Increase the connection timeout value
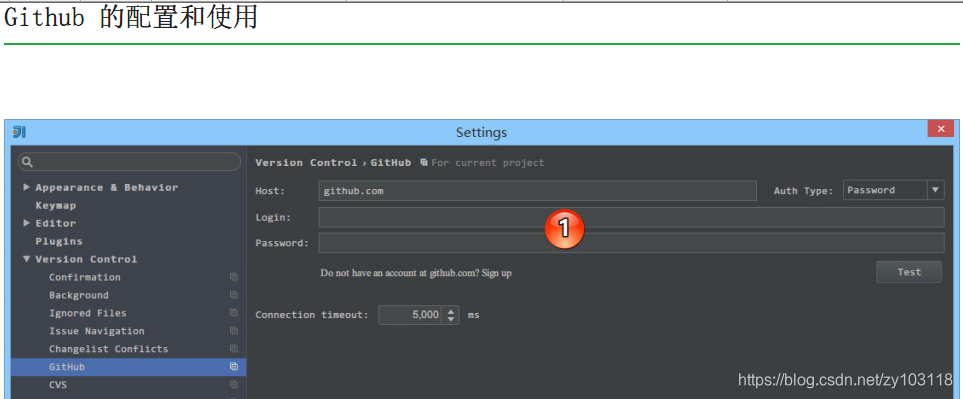Screen dimensions: 963x399 [x=451, y=311]
